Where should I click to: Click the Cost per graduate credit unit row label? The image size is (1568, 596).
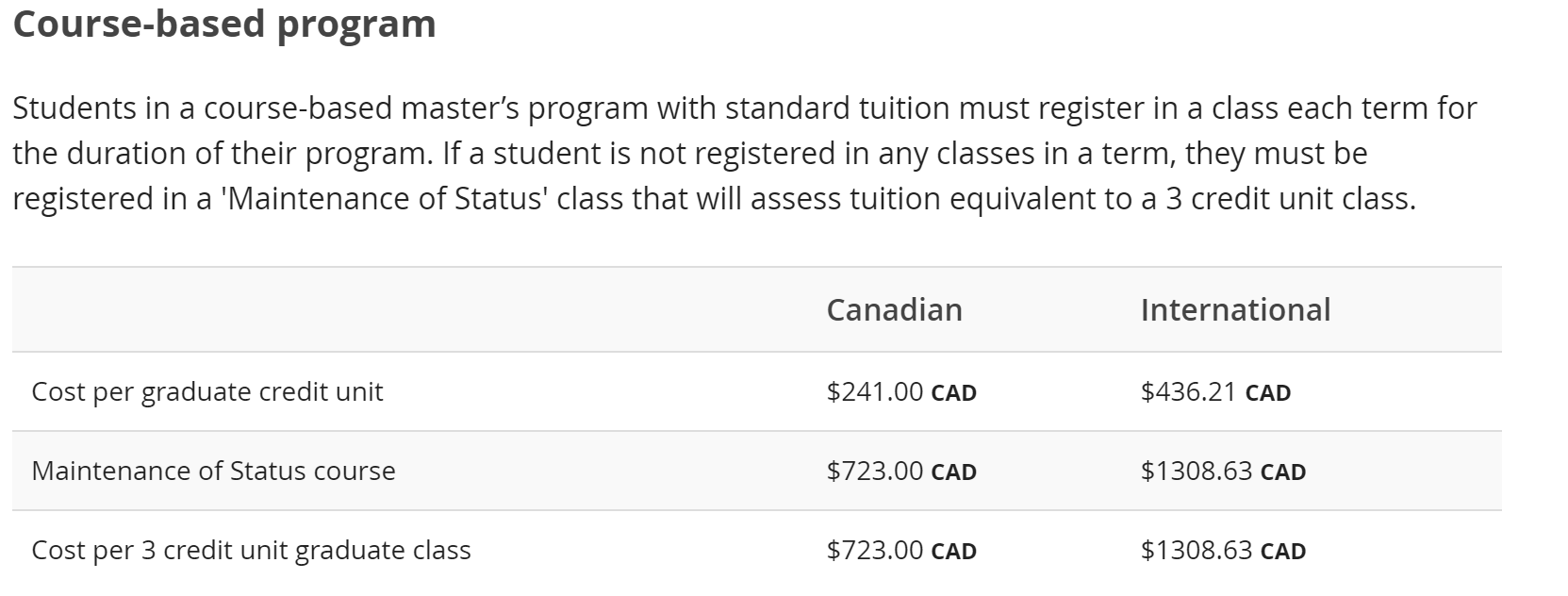(x=207, y=391)
